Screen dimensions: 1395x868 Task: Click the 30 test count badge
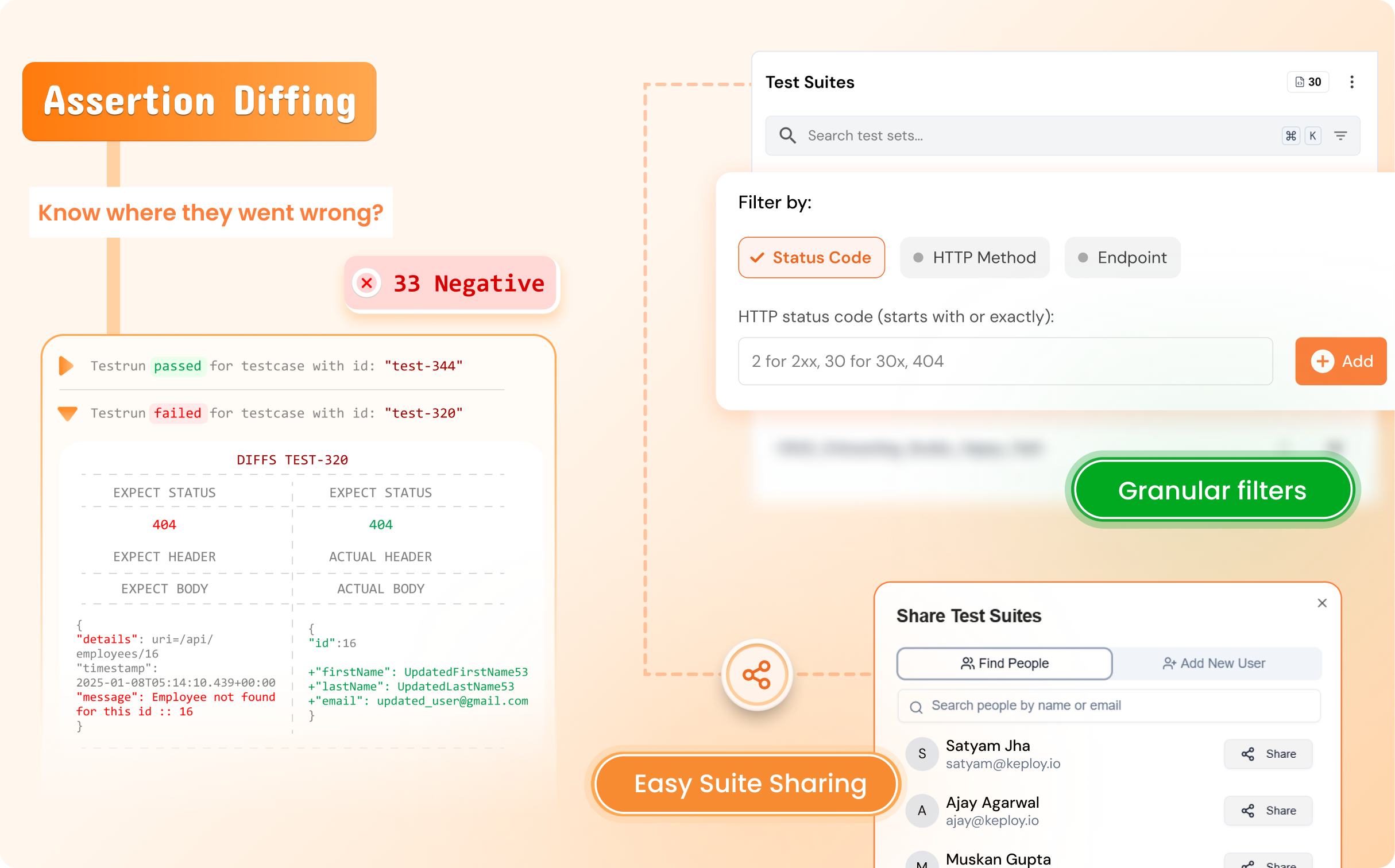1308,82
